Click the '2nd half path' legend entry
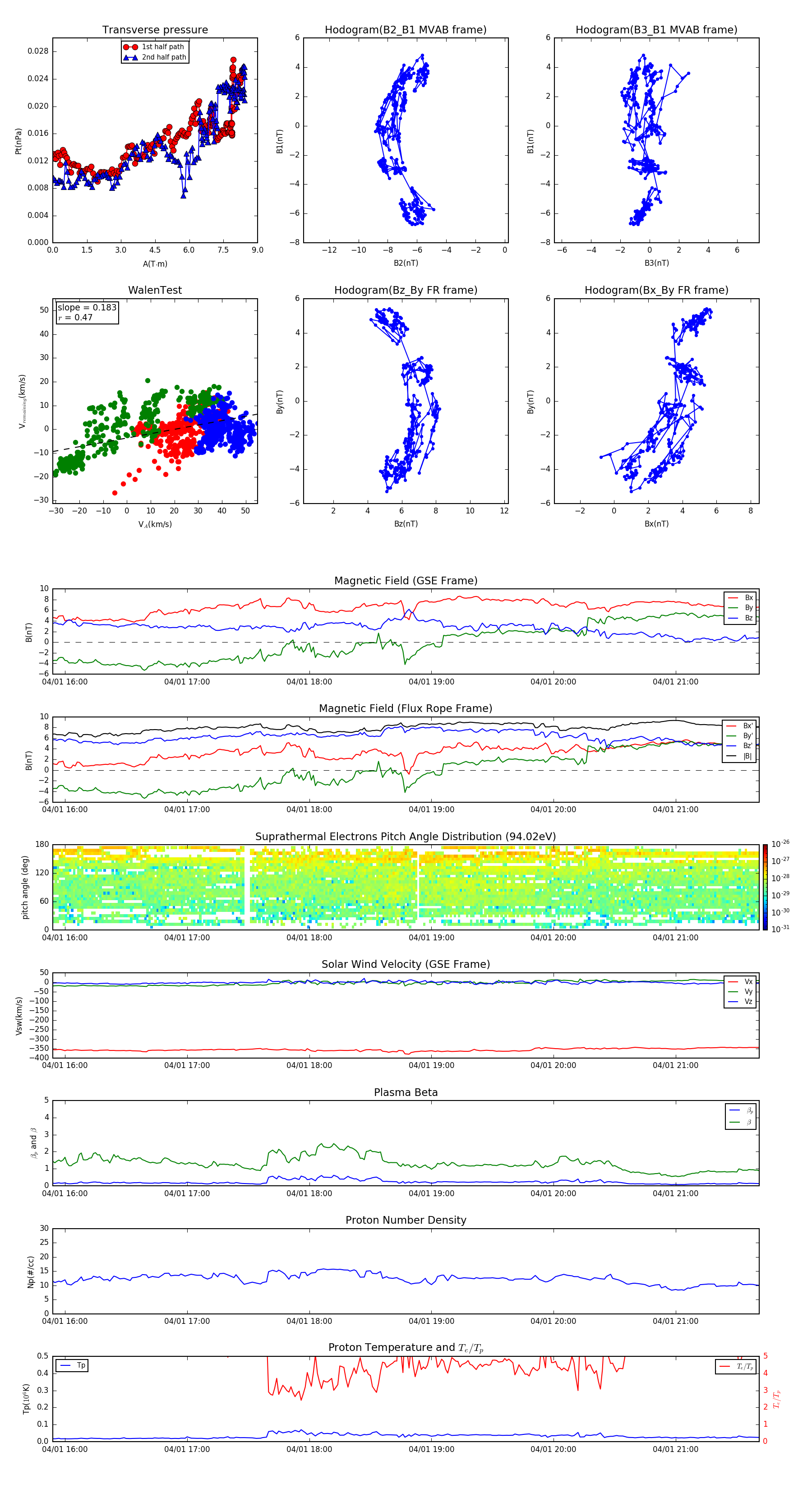 156,57
